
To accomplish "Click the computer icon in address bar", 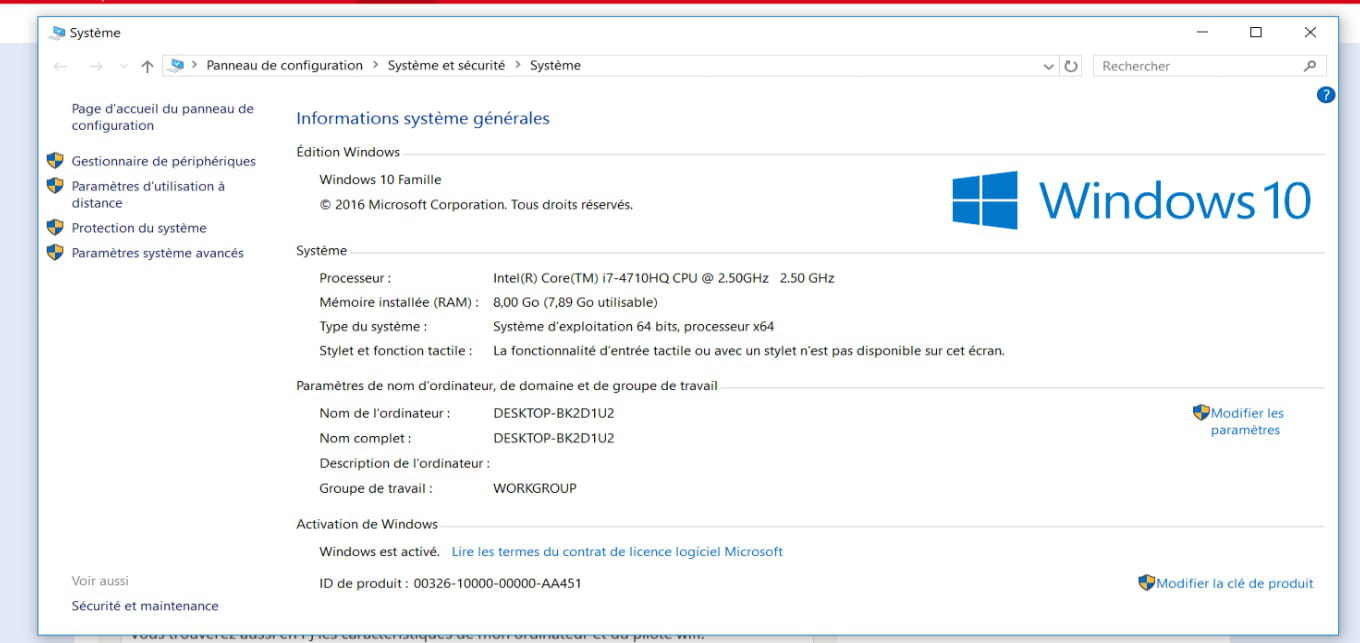I will point(177,65).
